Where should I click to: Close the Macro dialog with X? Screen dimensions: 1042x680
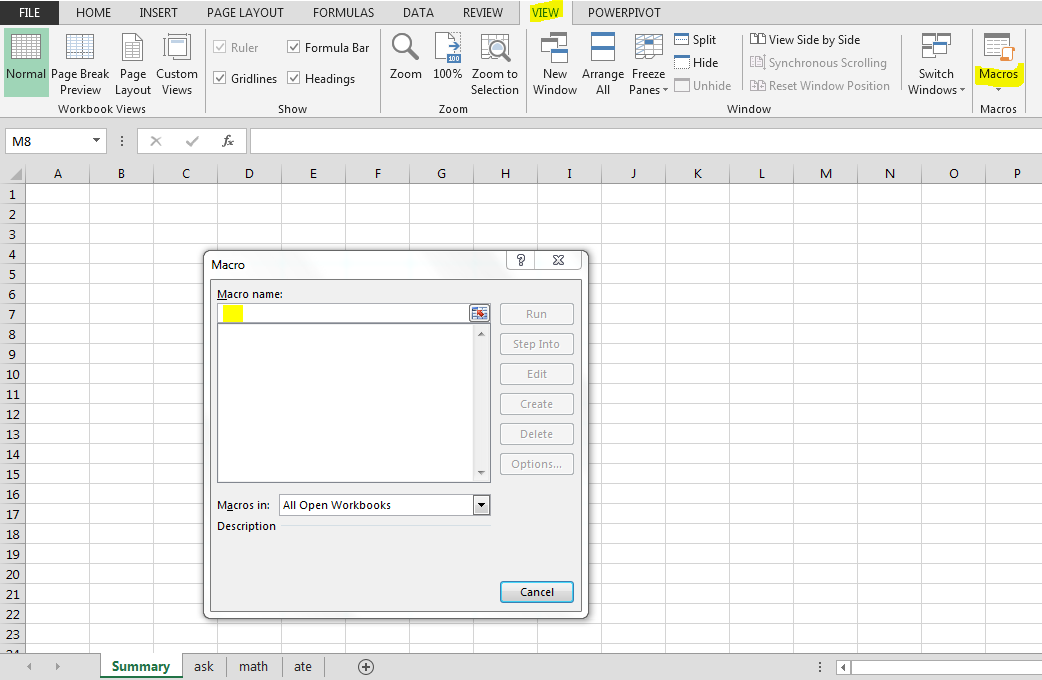(x=558, y=261)
